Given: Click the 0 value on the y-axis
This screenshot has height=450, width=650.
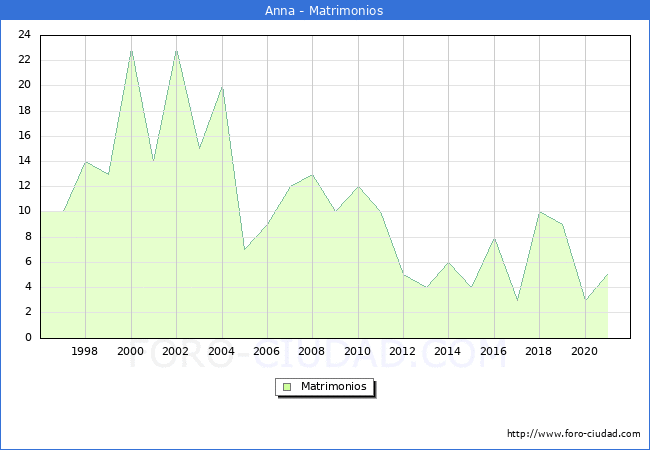Looking at the screenshot, I should click(29, 338).
